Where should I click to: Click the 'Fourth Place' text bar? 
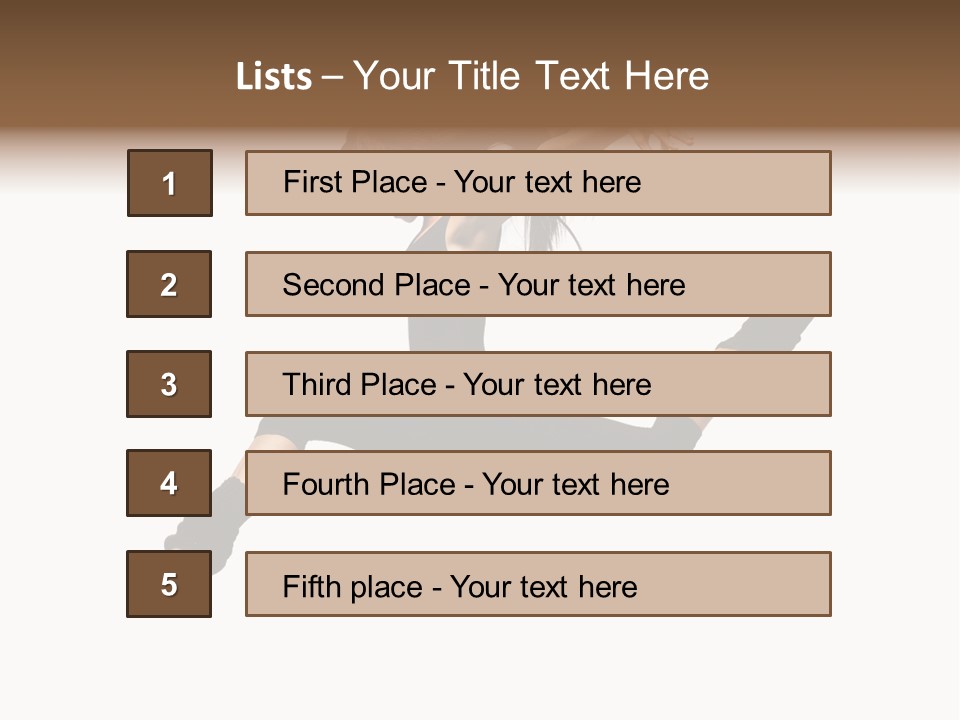tap(538, 483)
